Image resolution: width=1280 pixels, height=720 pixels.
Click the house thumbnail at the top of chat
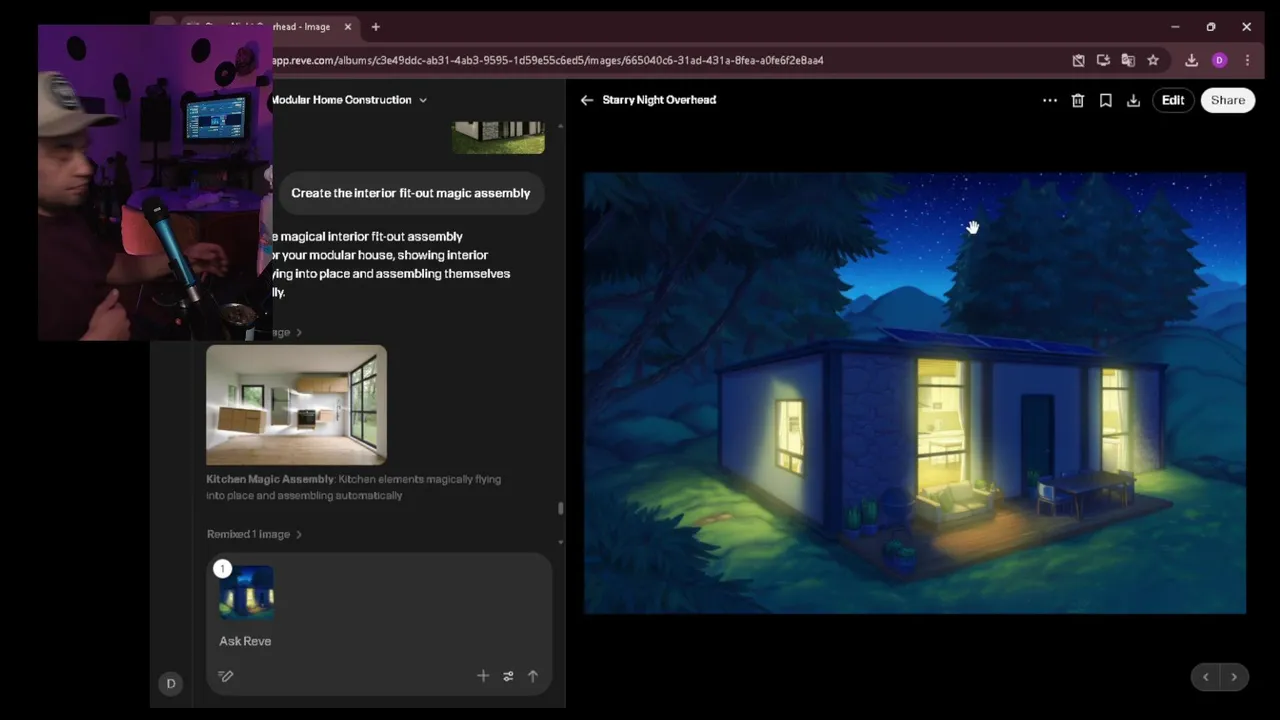(x=498, y=137)
